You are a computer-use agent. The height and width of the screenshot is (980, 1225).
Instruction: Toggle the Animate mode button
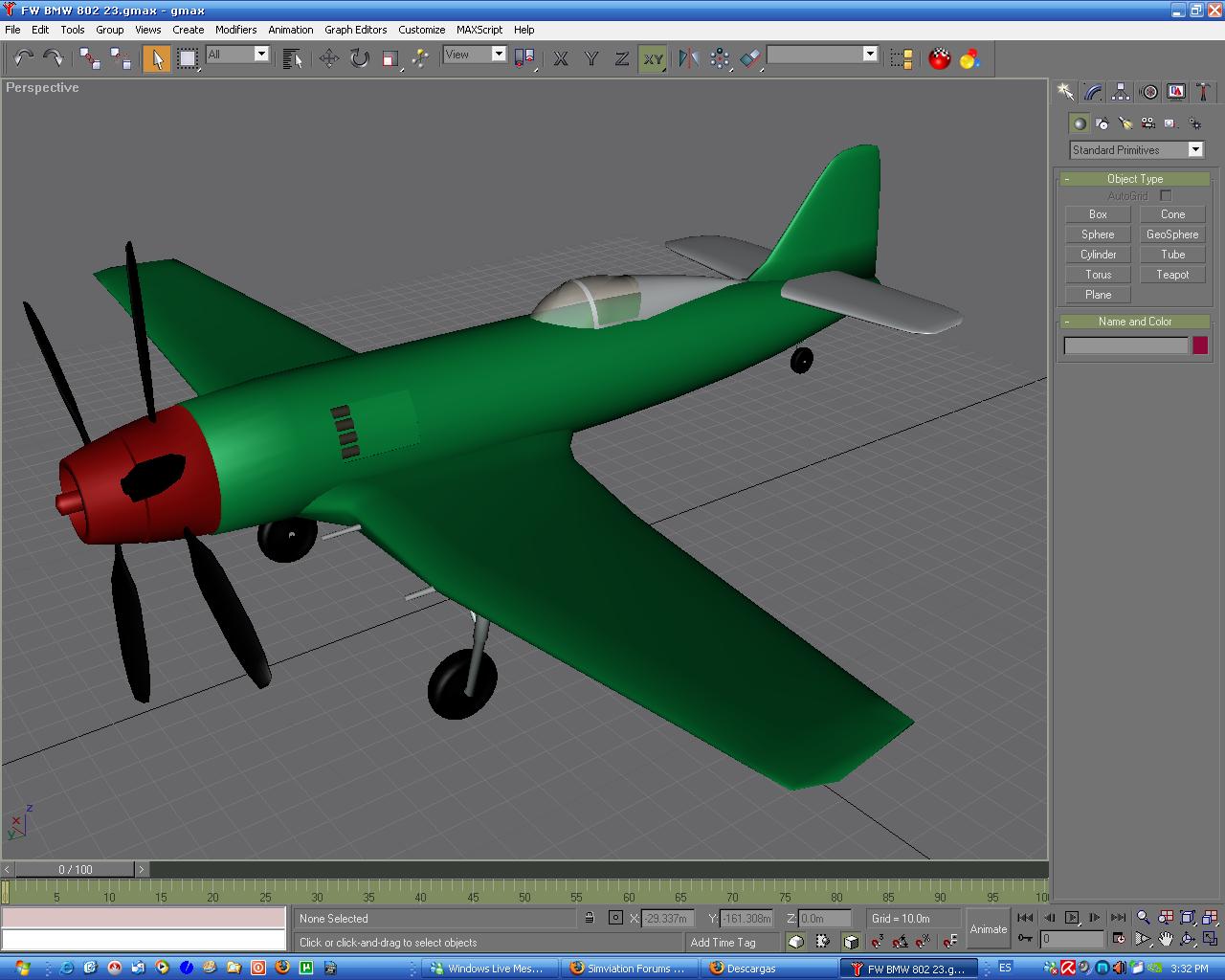(988, 928)
